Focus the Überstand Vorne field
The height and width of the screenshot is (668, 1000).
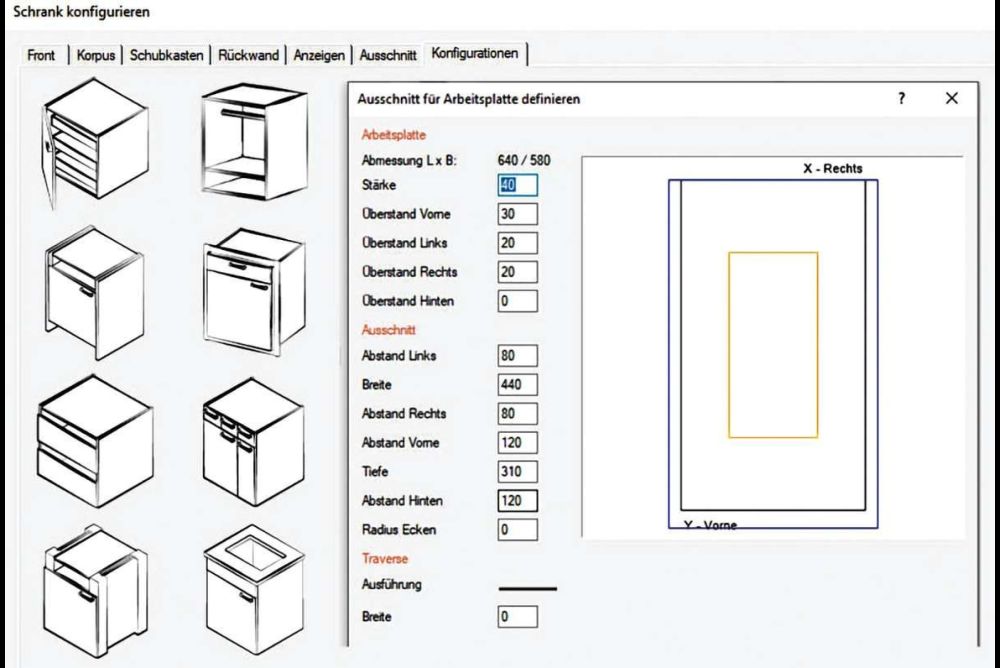[x=517, y=214]
